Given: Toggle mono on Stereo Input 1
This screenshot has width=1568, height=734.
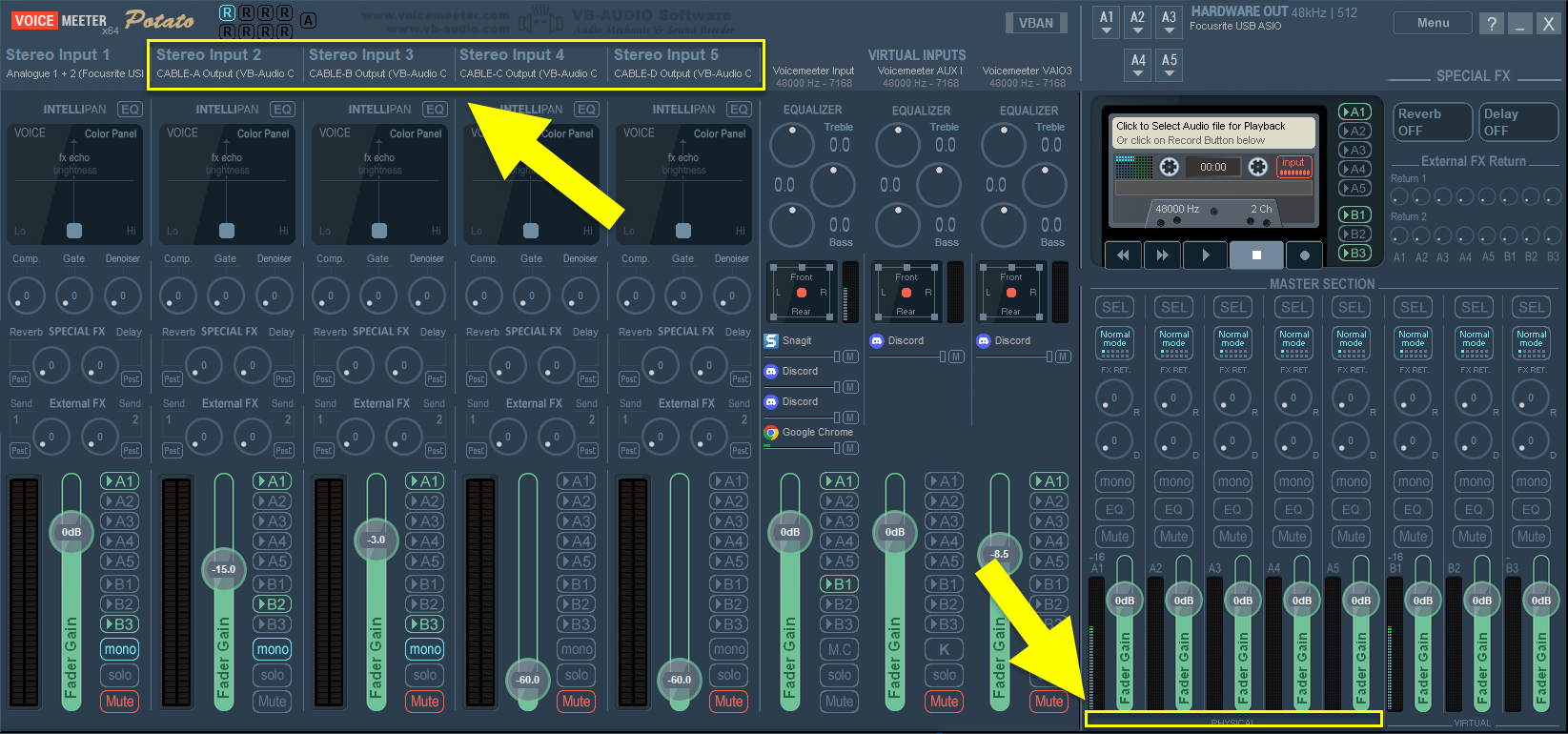Looking at the screenshot, I should pos(120,649).
